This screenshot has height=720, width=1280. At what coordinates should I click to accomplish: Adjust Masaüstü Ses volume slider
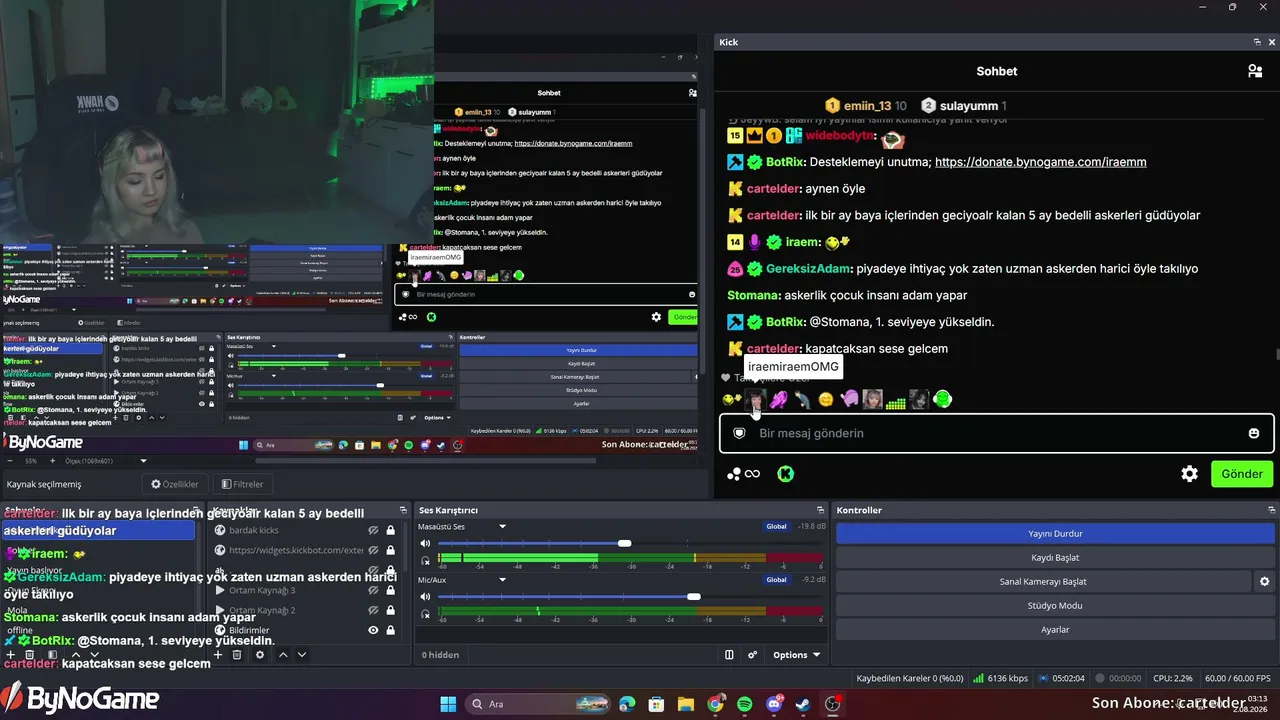(624, 543)
